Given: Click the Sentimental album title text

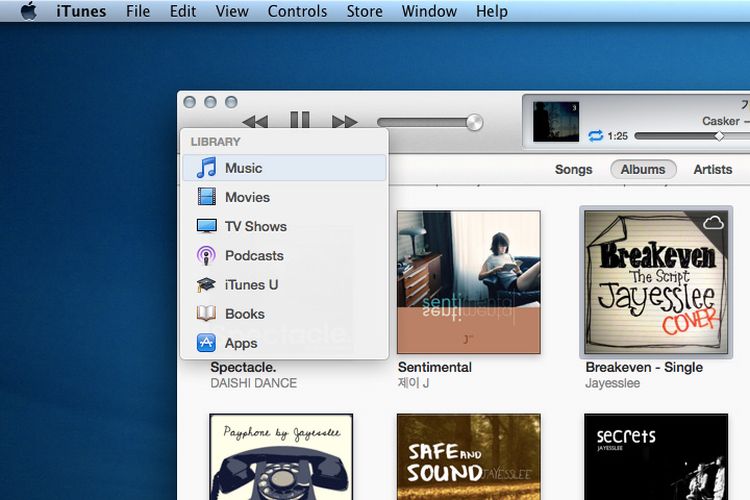Looking at the screenshot, I should 434,367.
